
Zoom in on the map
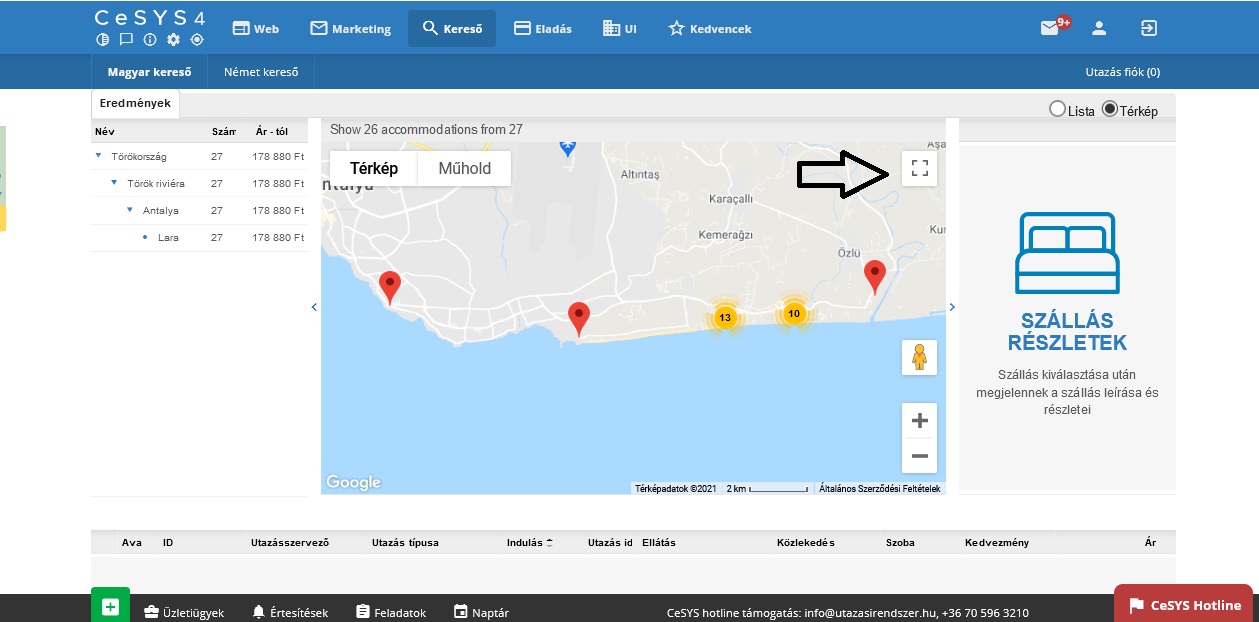[919, 421]
